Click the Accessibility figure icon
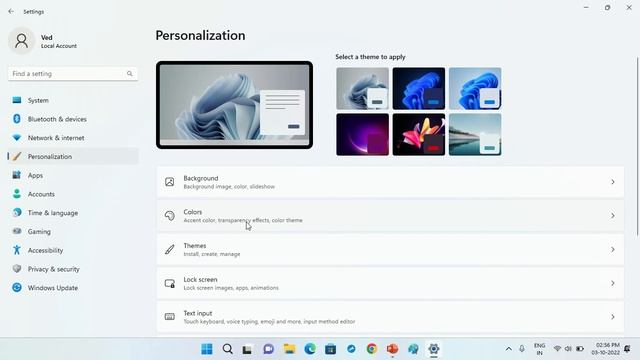 coord(17,250)
